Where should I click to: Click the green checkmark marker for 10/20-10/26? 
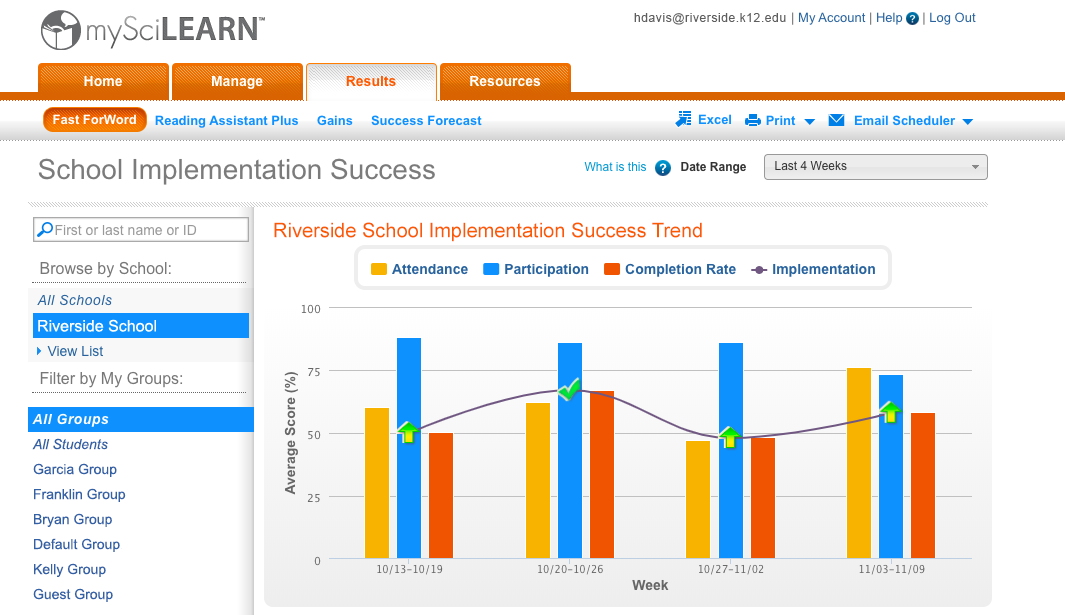pyautogui.click(x=569, y=389)
